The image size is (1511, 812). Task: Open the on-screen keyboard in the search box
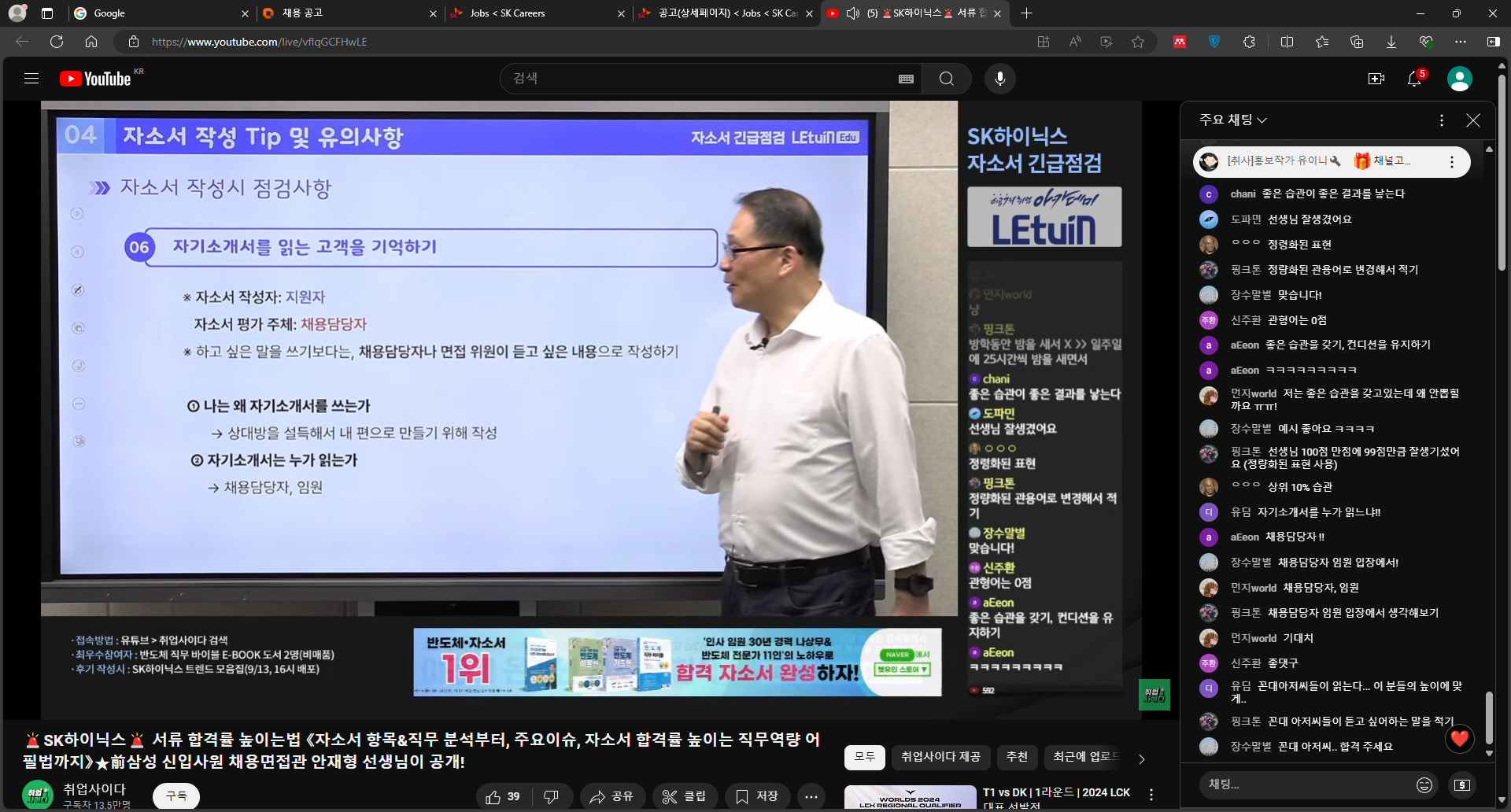pos(906,79)
